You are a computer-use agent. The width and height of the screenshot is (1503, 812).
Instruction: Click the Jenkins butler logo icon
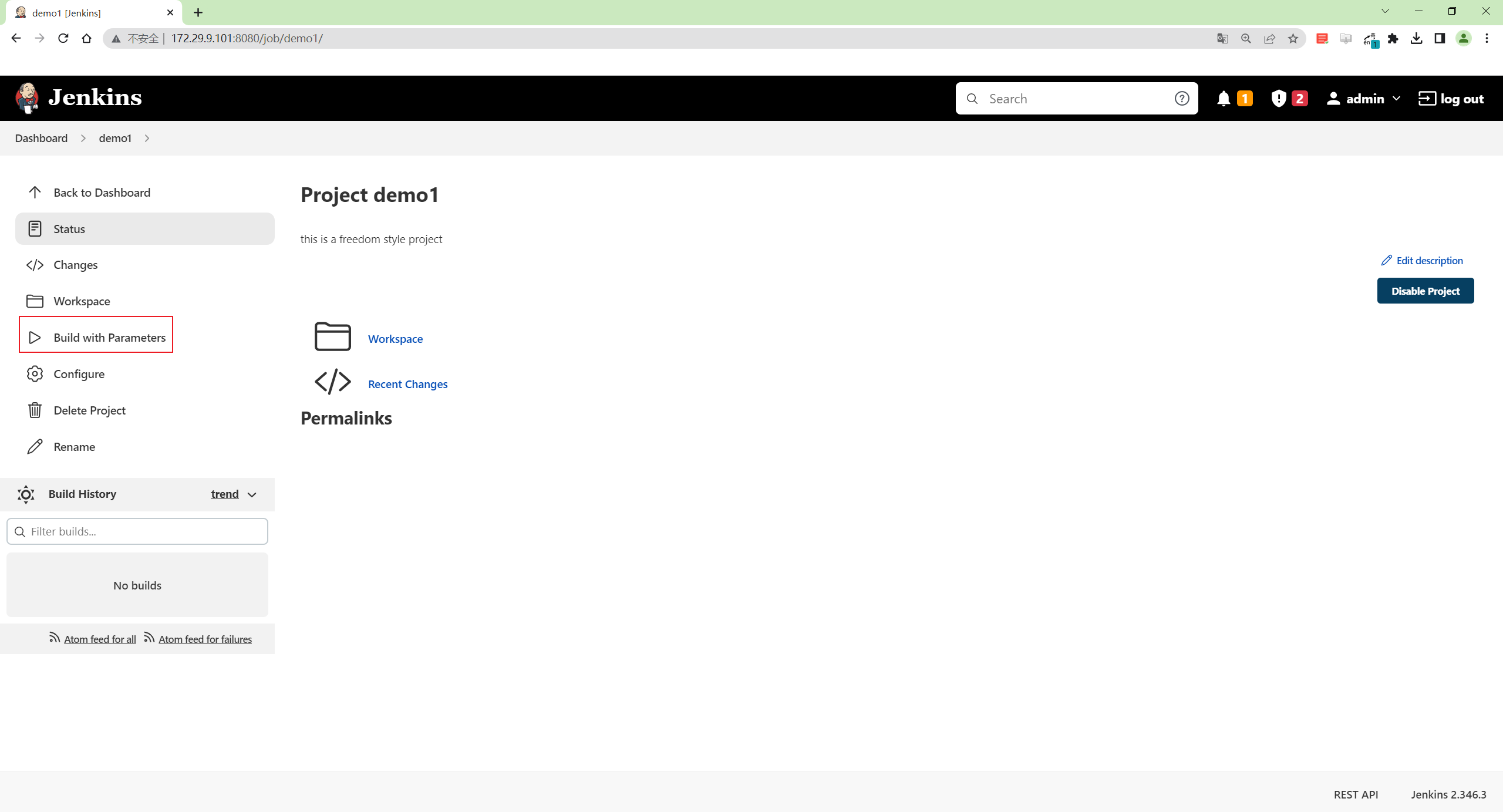click(x=27, y=98)
